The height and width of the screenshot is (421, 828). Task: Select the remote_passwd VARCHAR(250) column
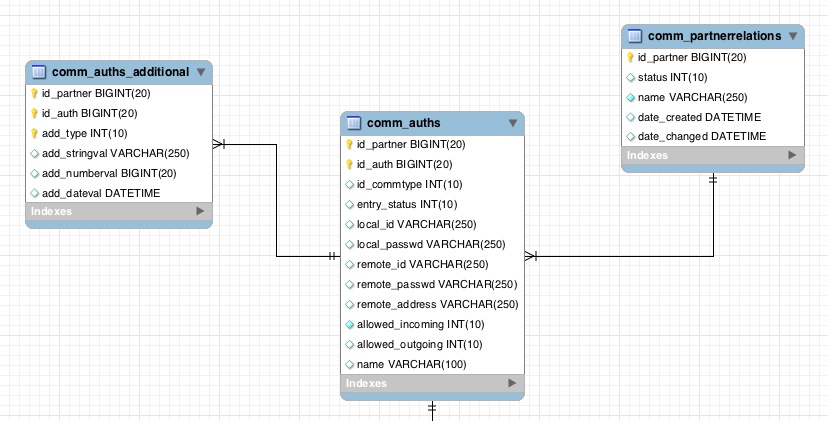pyautogui.click(x=437, y=285)
